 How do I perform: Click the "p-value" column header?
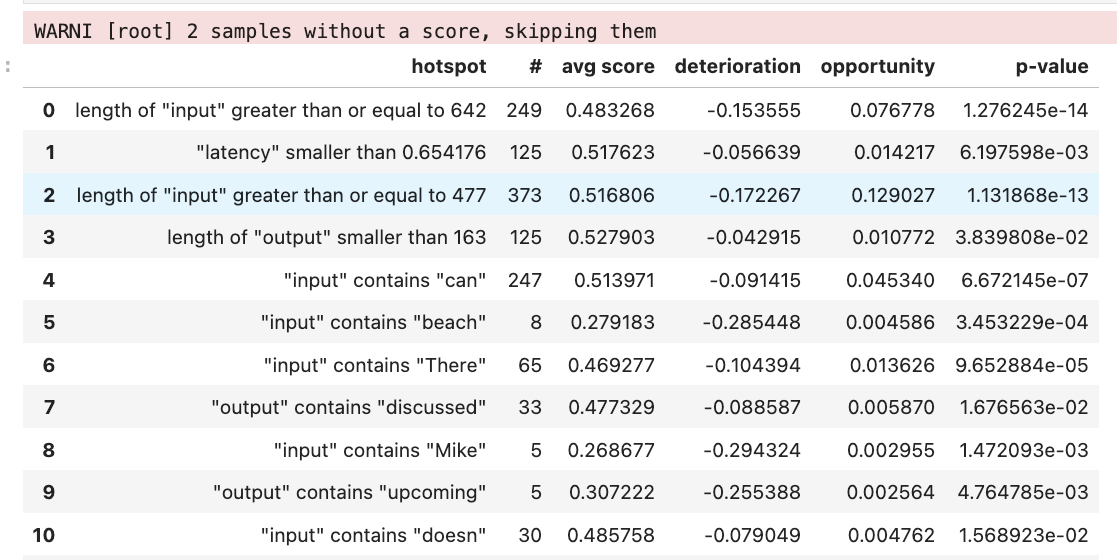[x=1051, y=67]
